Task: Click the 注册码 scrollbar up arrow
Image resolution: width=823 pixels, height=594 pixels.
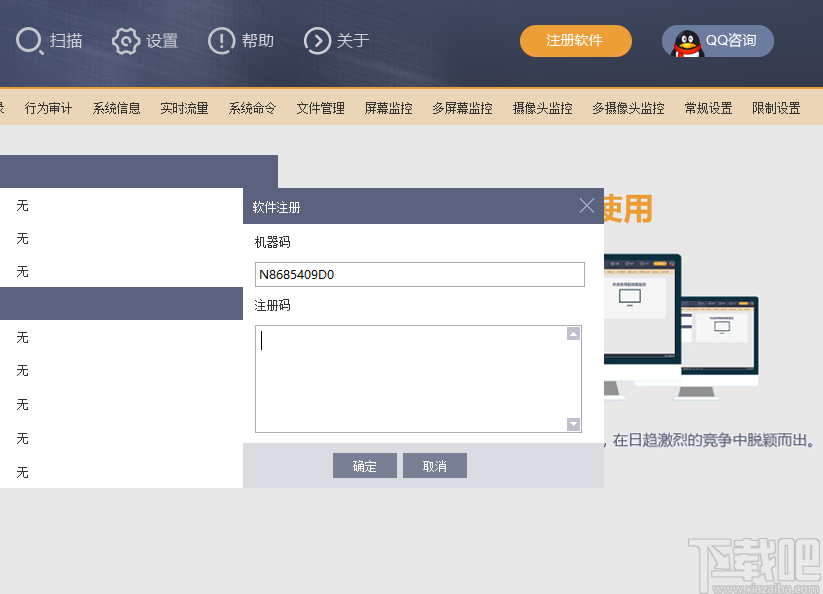Action: 574,334
